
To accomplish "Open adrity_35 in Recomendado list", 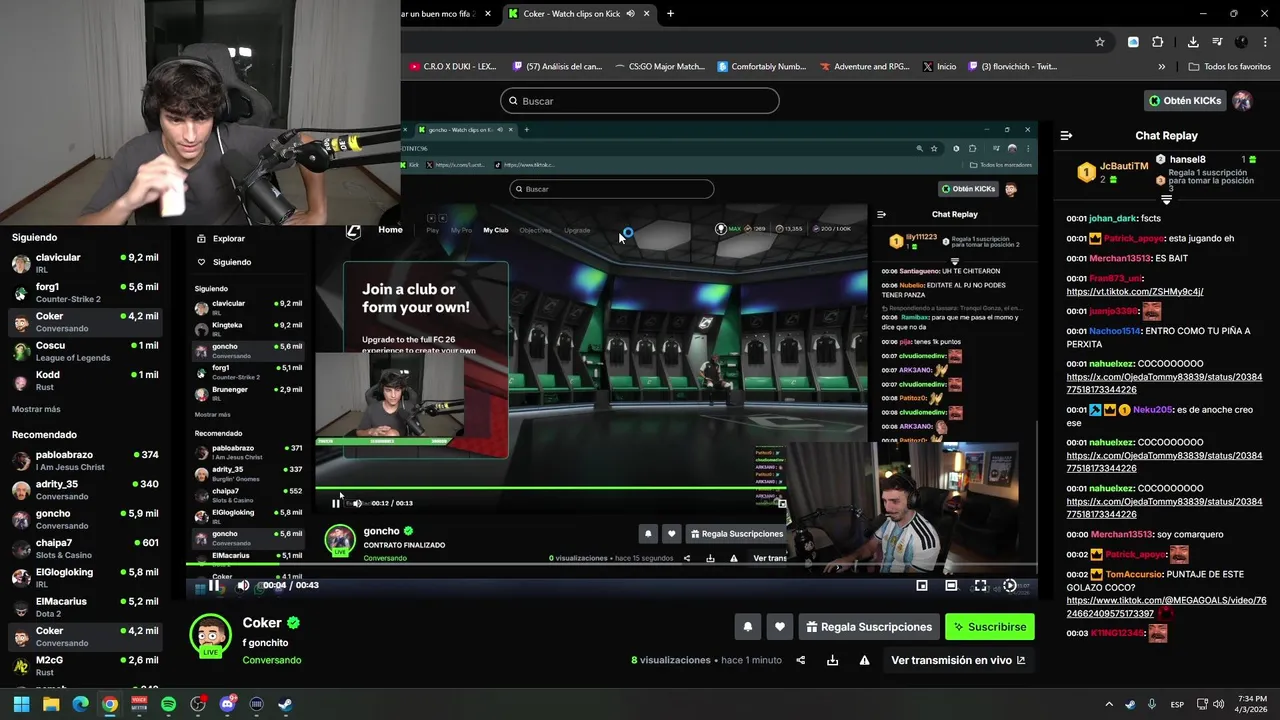I will point(85,489).
